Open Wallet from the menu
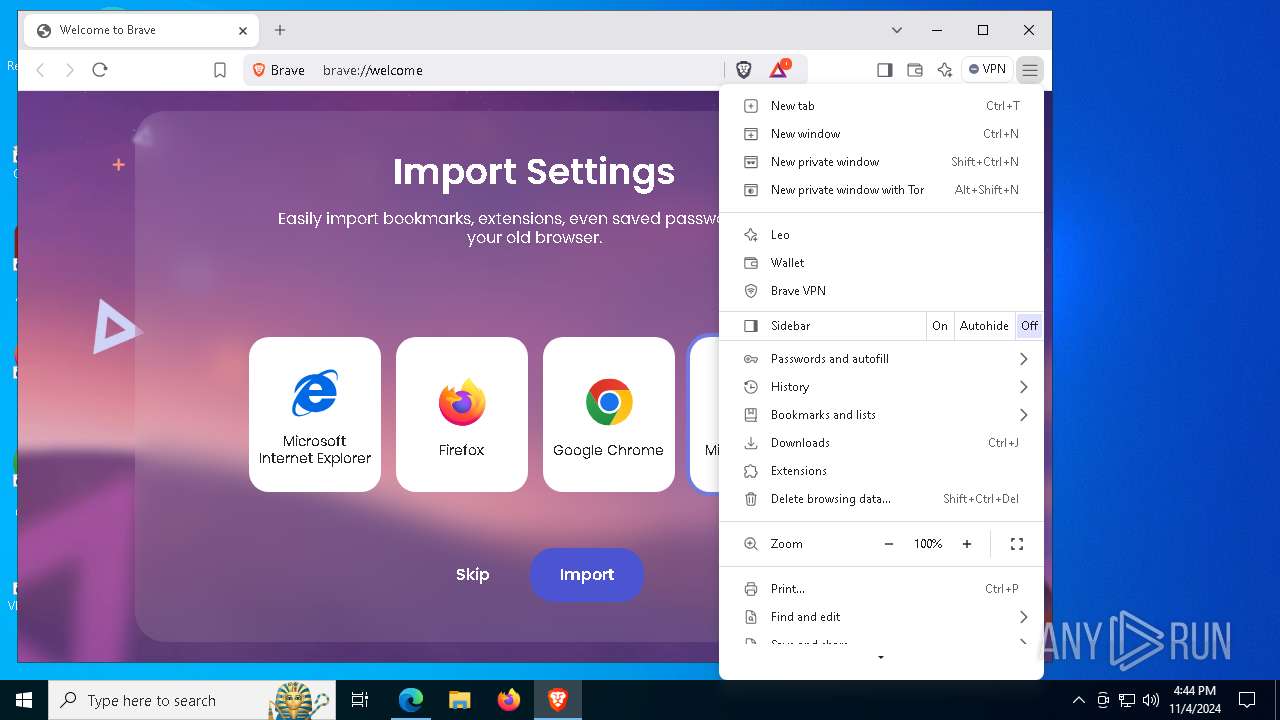1280x720 pixels. [x=881, y=263]
